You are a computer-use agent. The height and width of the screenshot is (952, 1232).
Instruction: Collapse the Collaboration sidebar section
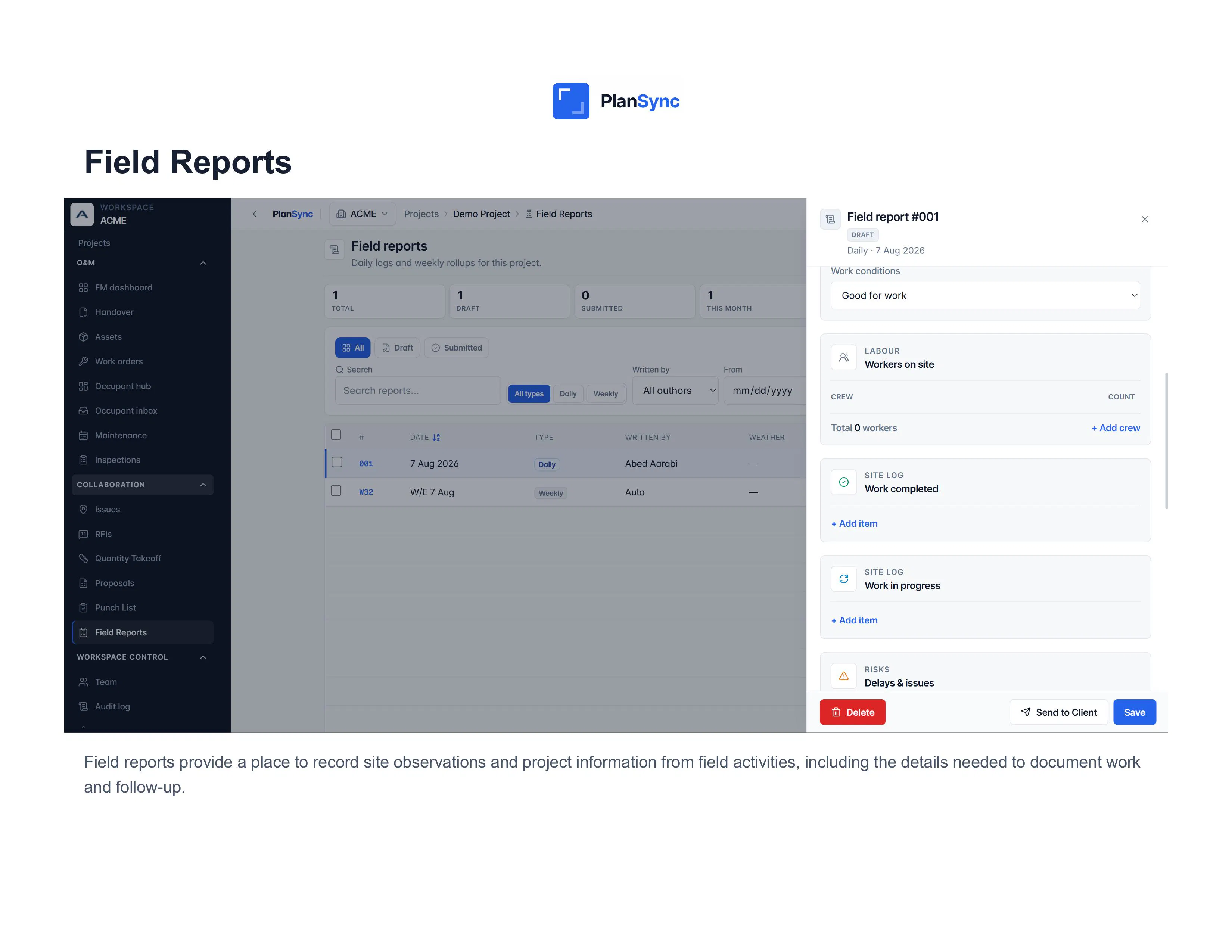203,485
